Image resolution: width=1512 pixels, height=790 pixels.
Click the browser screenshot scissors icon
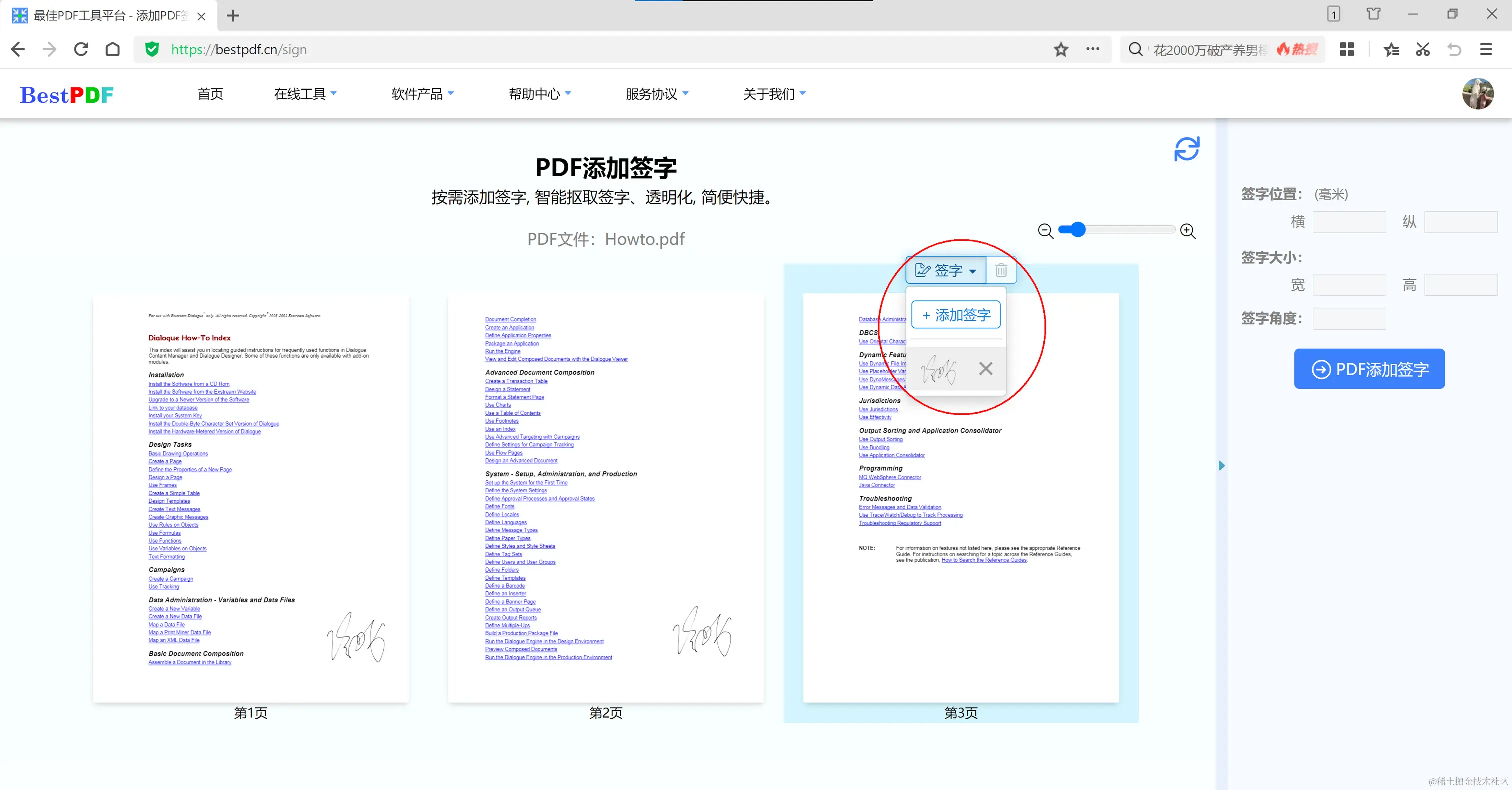click(x=1423, y=50)
